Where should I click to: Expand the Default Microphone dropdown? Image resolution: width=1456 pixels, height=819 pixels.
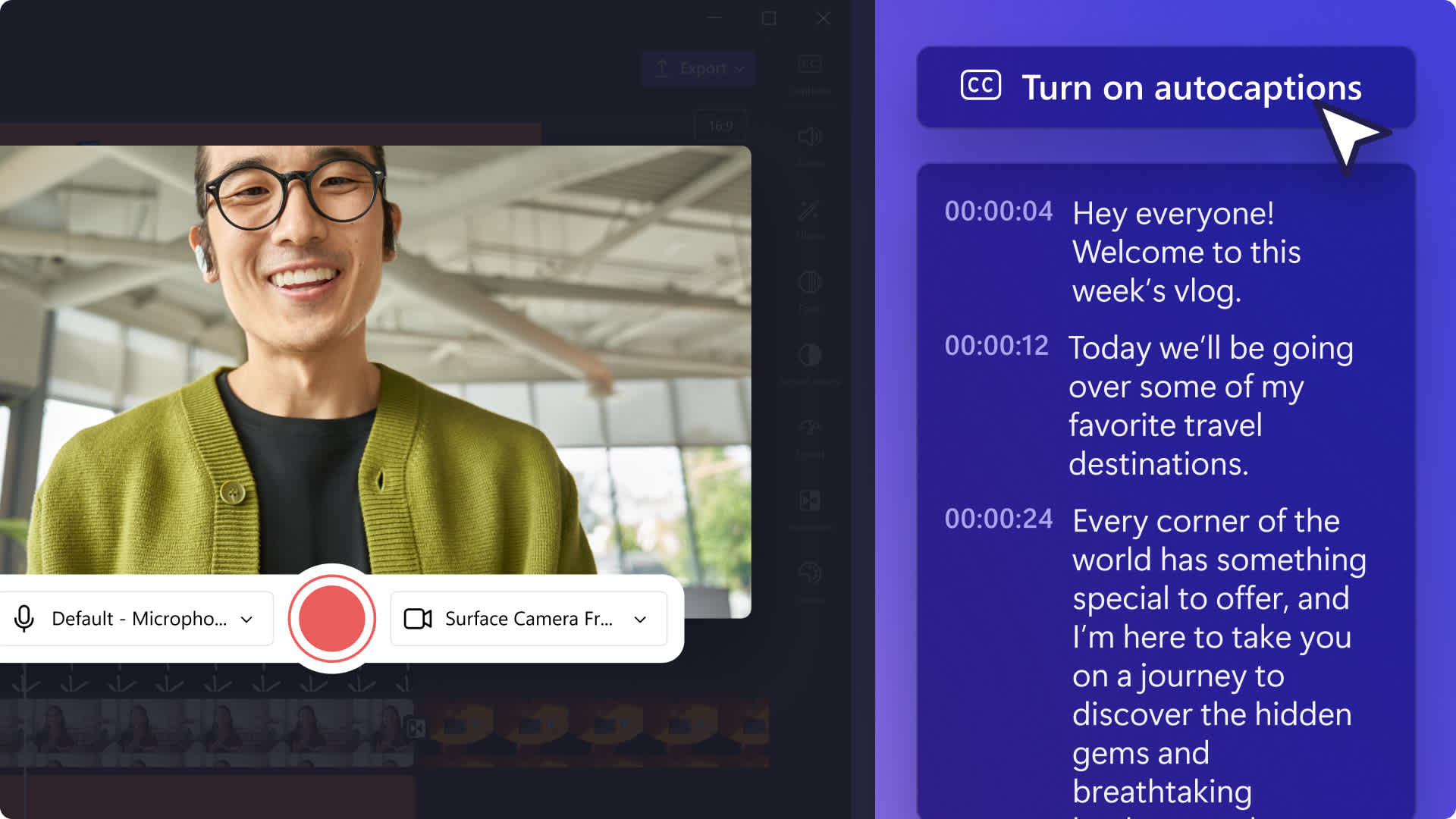pos(246,620)
